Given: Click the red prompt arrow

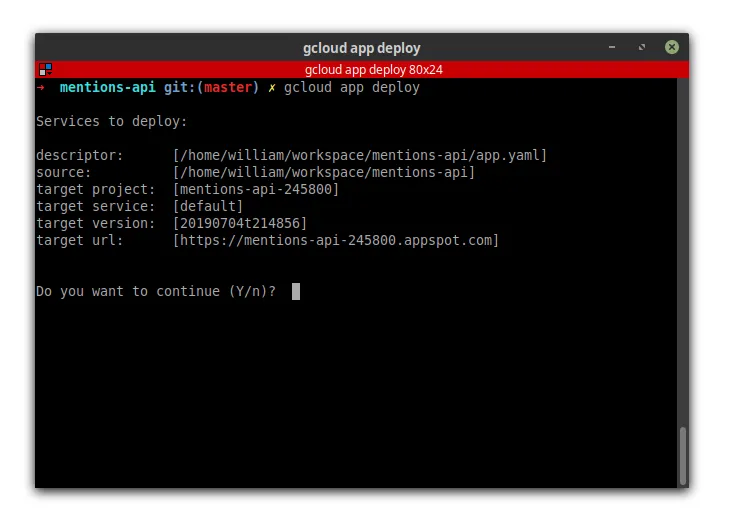Looking at the screenshot, I should (41, 88).
